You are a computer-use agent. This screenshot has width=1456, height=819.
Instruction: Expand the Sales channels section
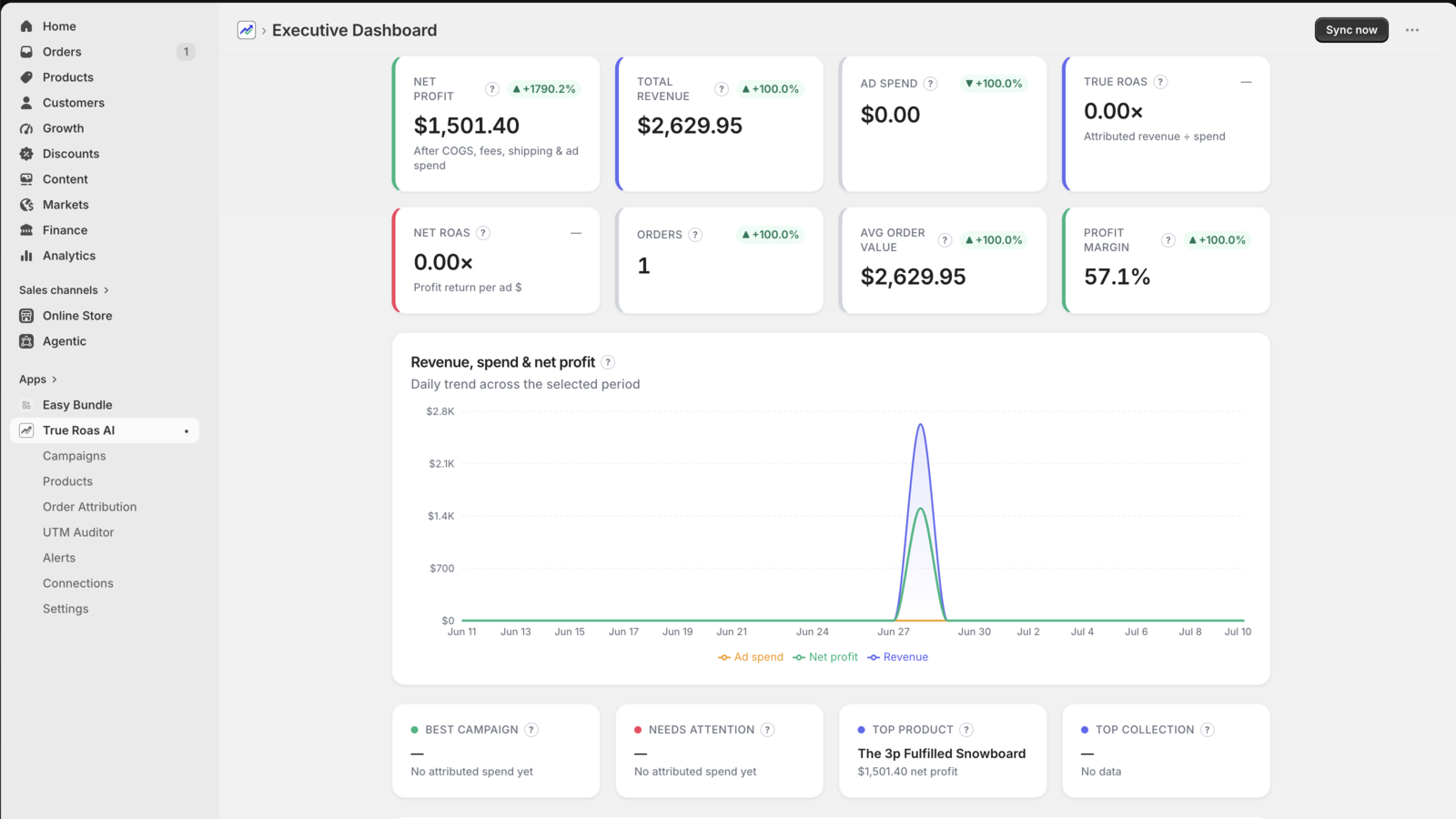64,290
